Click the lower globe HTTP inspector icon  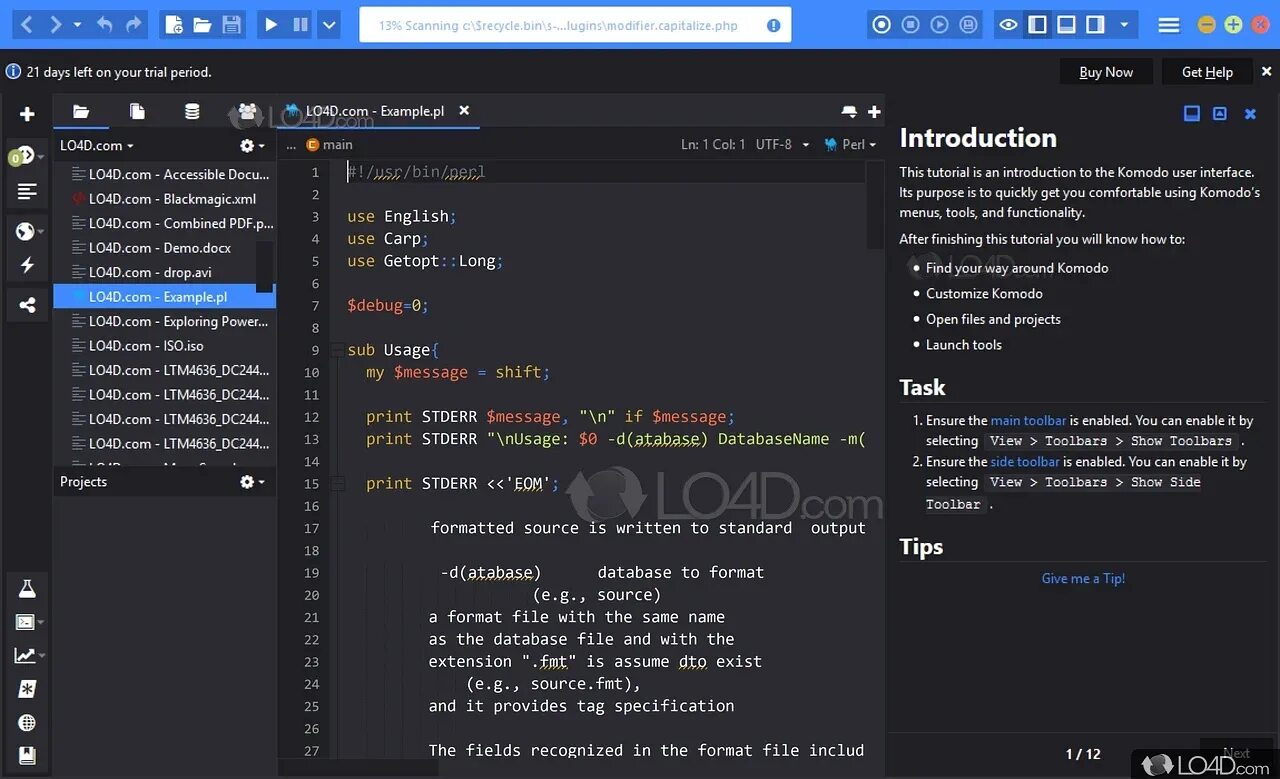tap(27, 723)
